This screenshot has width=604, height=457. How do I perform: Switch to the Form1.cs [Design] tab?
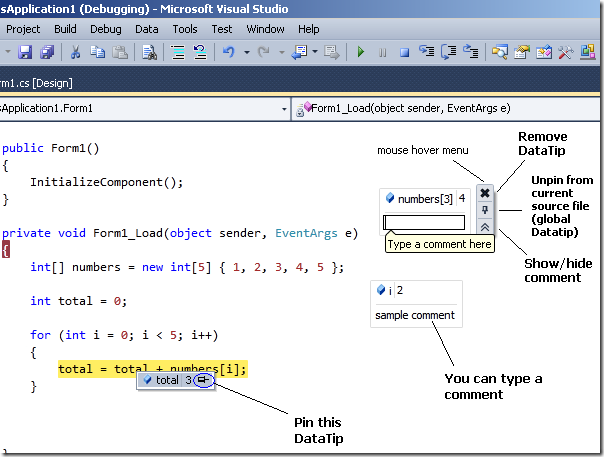[x=36, y=83]
